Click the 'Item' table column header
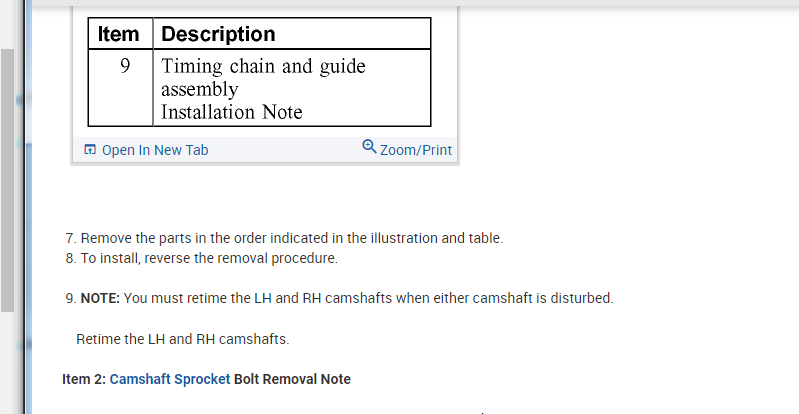The image size is (799, 414). (119, 34)
